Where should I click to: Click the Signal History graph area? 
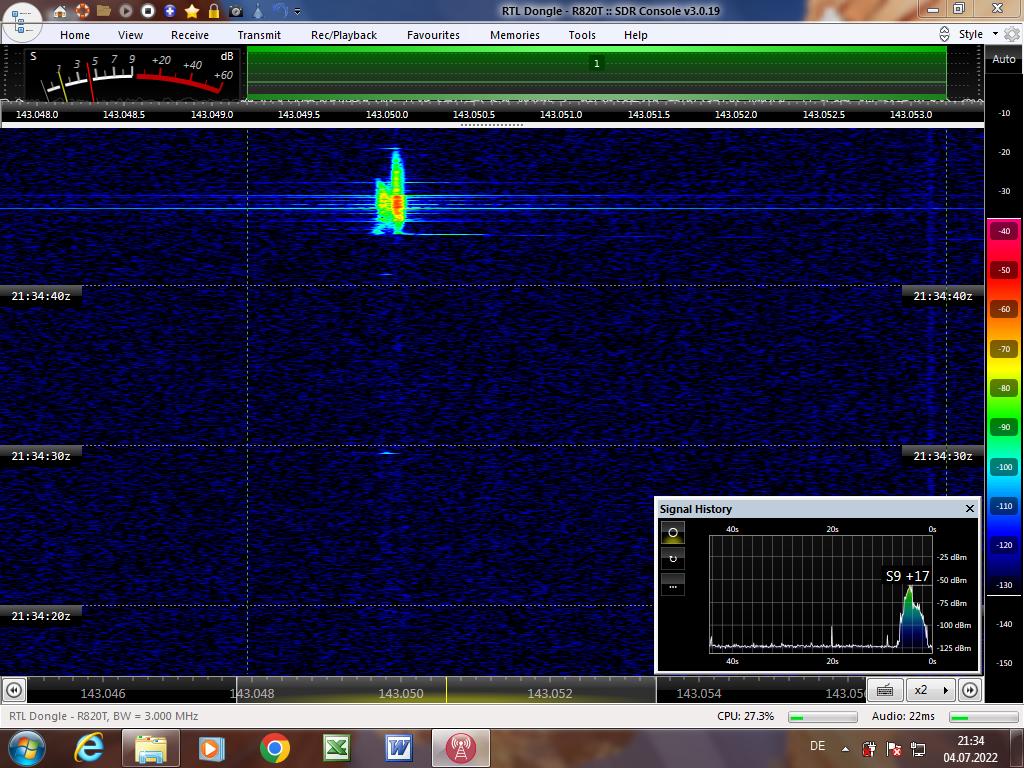[x=822, y=594]
